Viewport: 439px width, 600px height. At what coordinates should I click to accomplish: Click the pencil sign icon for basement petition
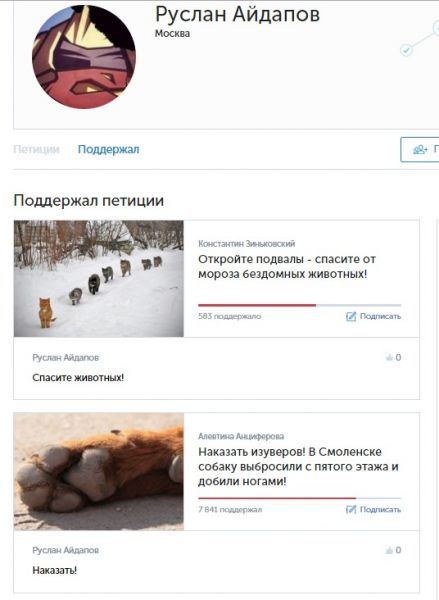[351, 316]
